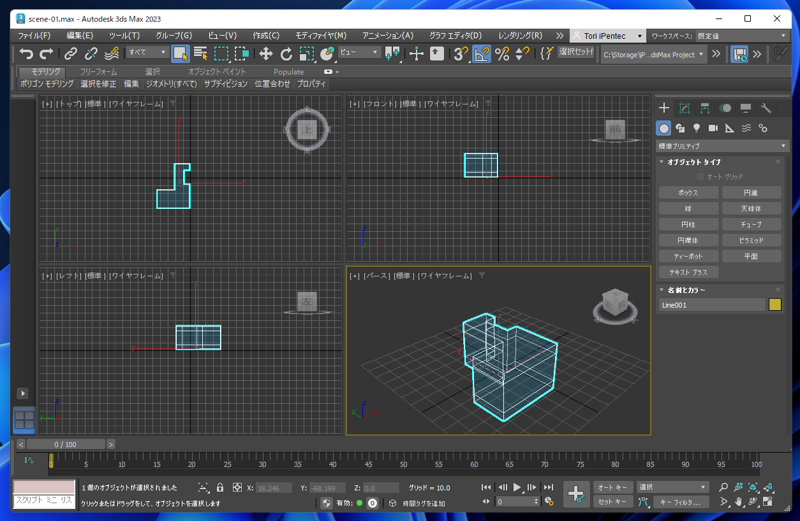The width and height of the screenshot is (800, 521).
Task: Open the Tori iPentec account dropdown
Action: tap(608, 36)
